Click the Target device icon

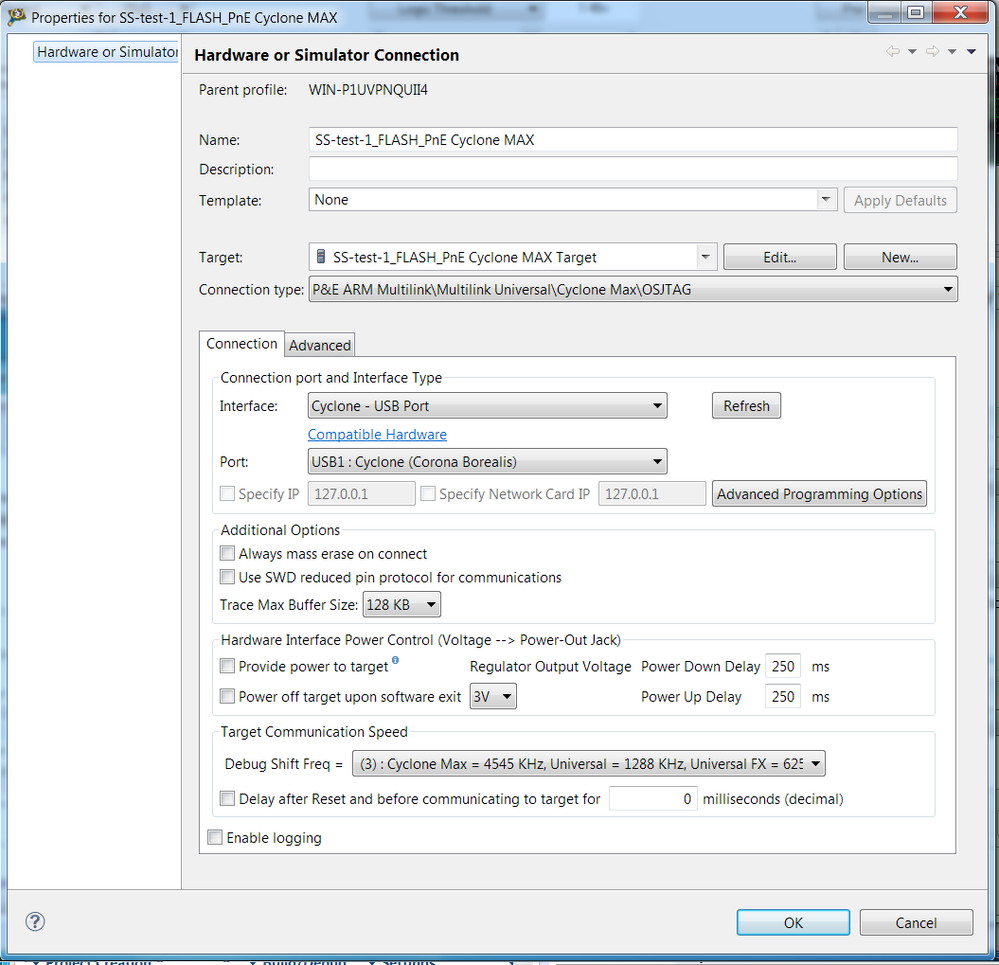pyautogui.click(x=321, y=257)
